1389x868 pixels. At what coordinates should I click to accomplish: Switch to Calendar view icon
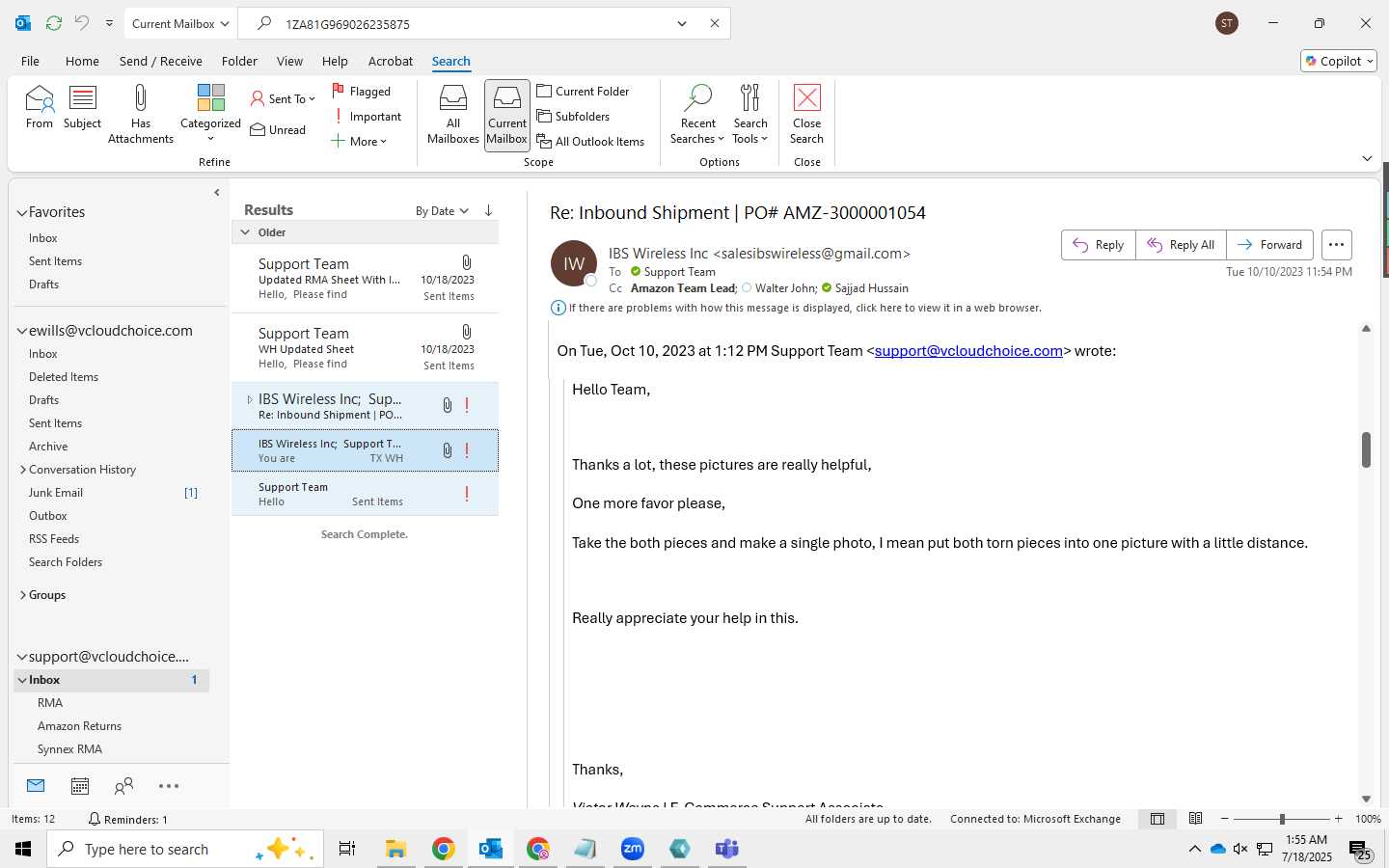coord(80,786)
